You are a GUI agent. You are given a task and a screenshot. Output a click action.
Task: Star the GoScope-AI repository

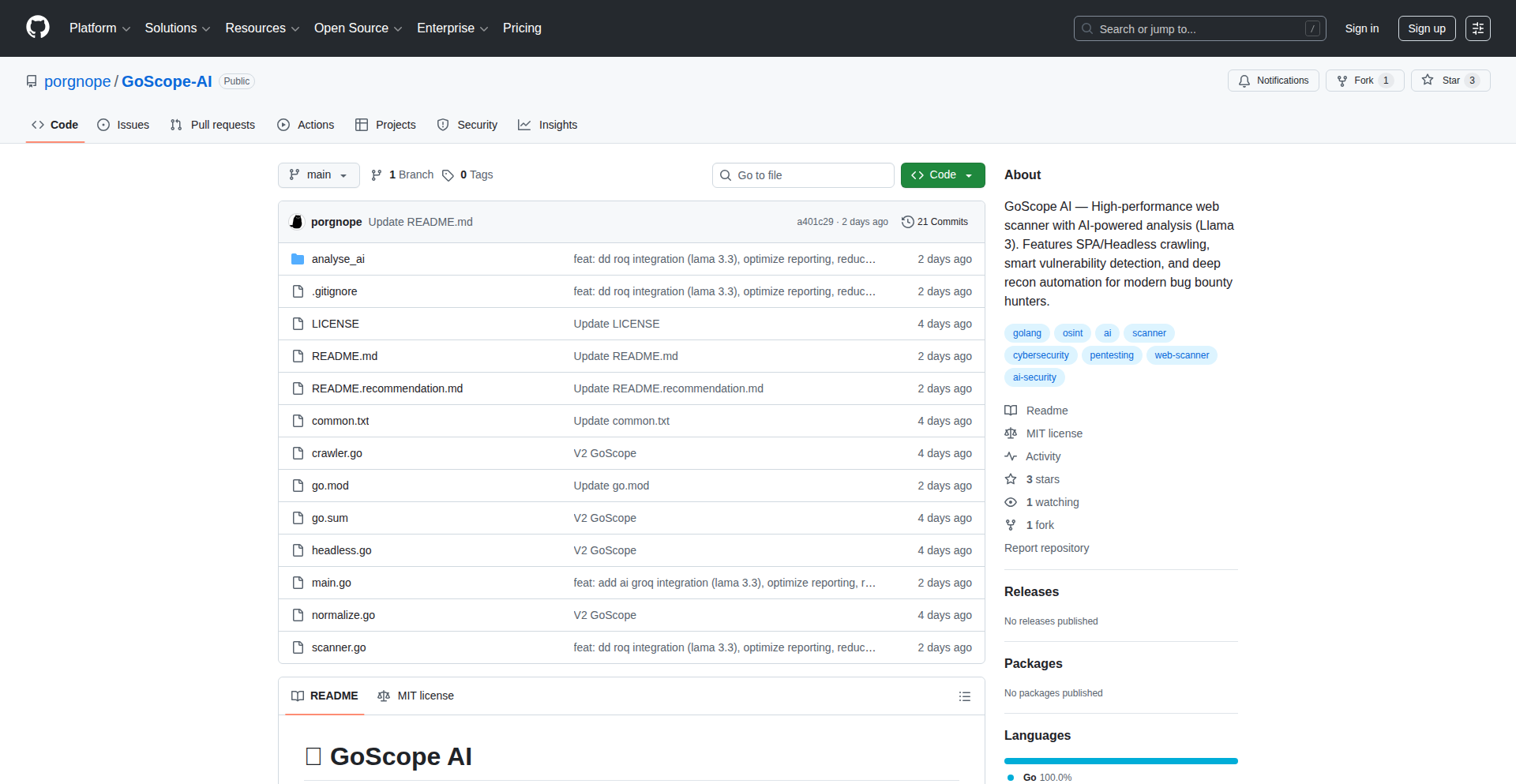click(1442, 81)
